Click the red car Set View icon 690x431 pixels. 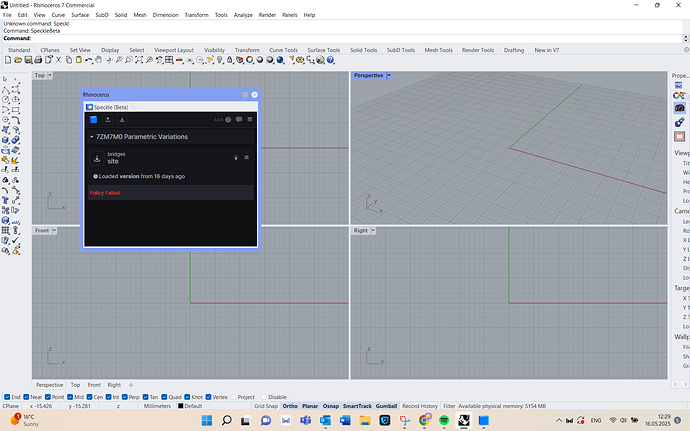coord(180,60)
